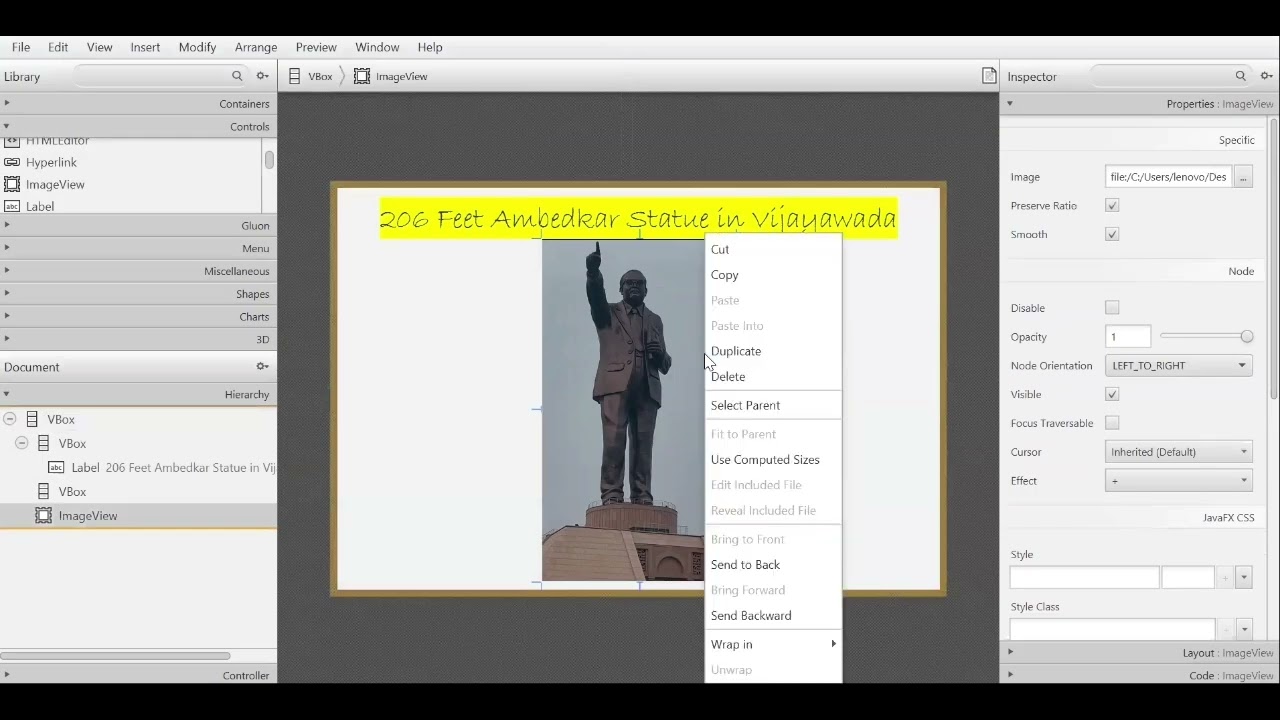Open the File menu
This screenshot has height=720, width=1280.
click(x=21, y=47)
